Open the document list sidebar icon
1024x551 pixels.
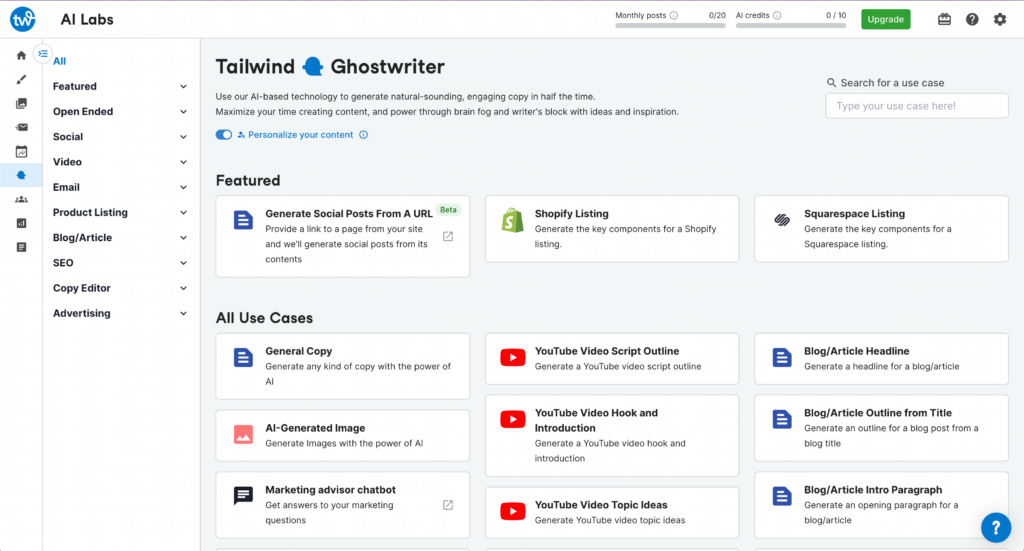pyautogui.click(x=22, y=247)
